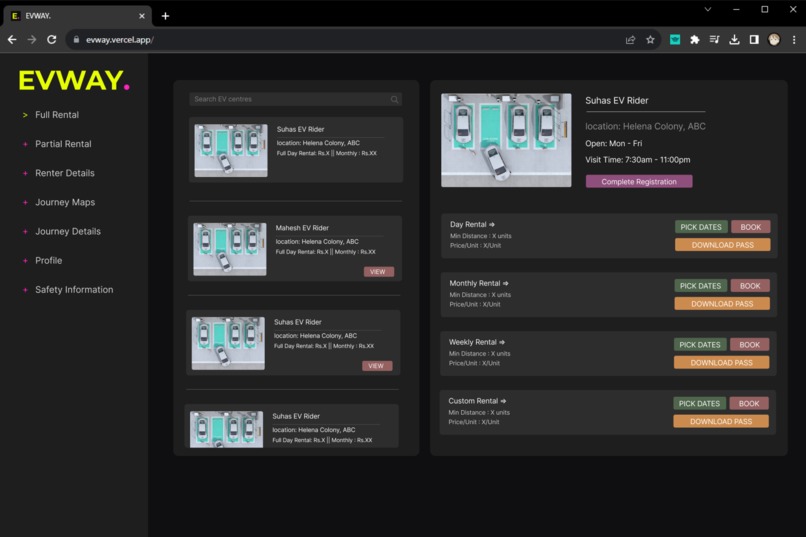Click the browser forward arrow

(32, 40)
